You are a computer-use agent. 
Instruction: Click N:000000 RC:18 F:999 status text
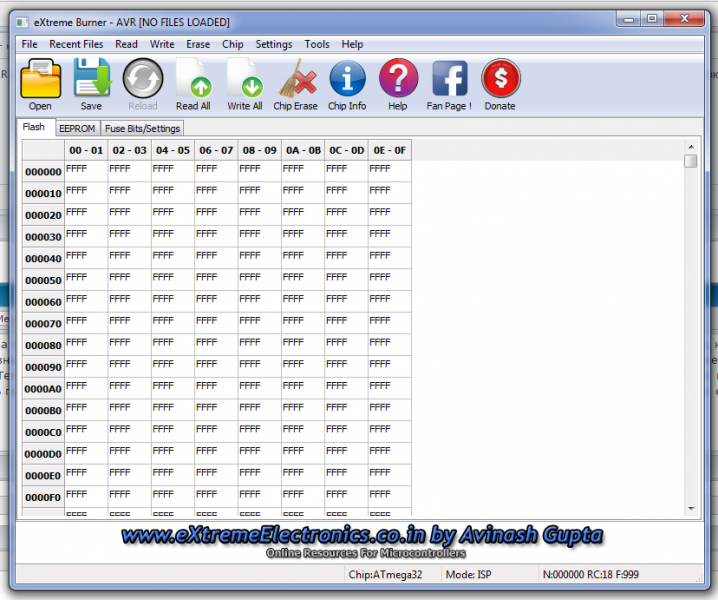pyautogui.click(x=590, y=574)
